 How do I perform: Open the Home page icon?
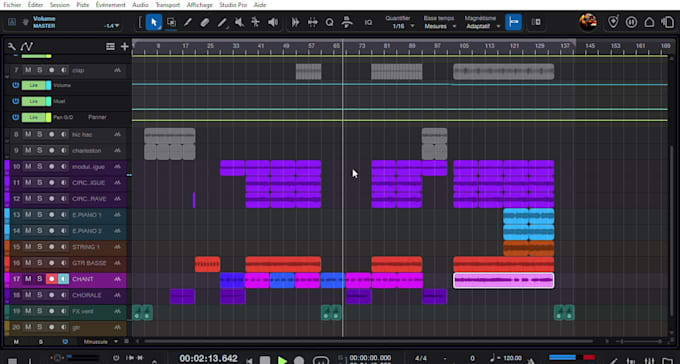point(649,22)
